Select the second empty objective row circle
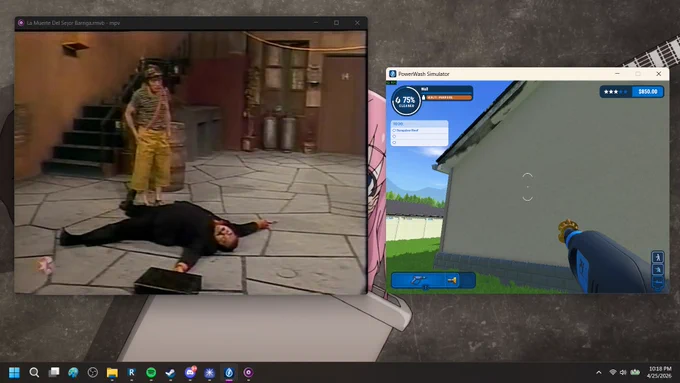 click(394, 136)
